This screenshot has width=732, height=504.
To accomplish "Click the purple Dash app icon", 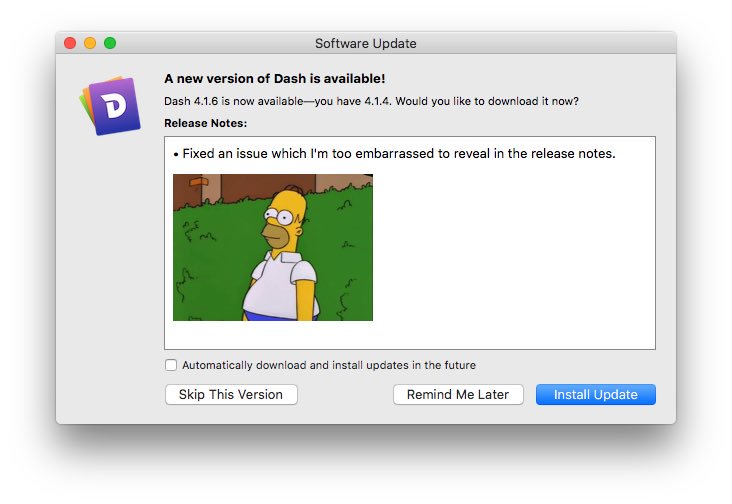I will click(111, 106).
